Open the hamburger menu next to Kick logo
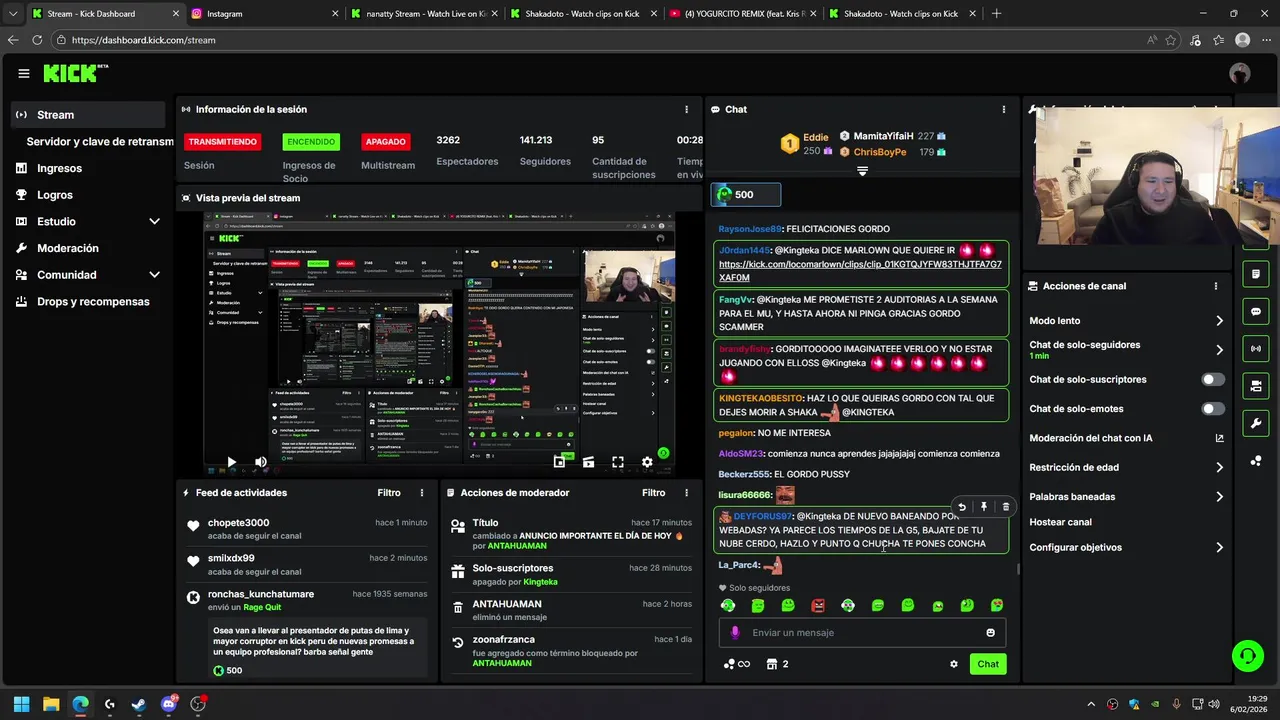The image size is (1280, 720). pos(24,73)
